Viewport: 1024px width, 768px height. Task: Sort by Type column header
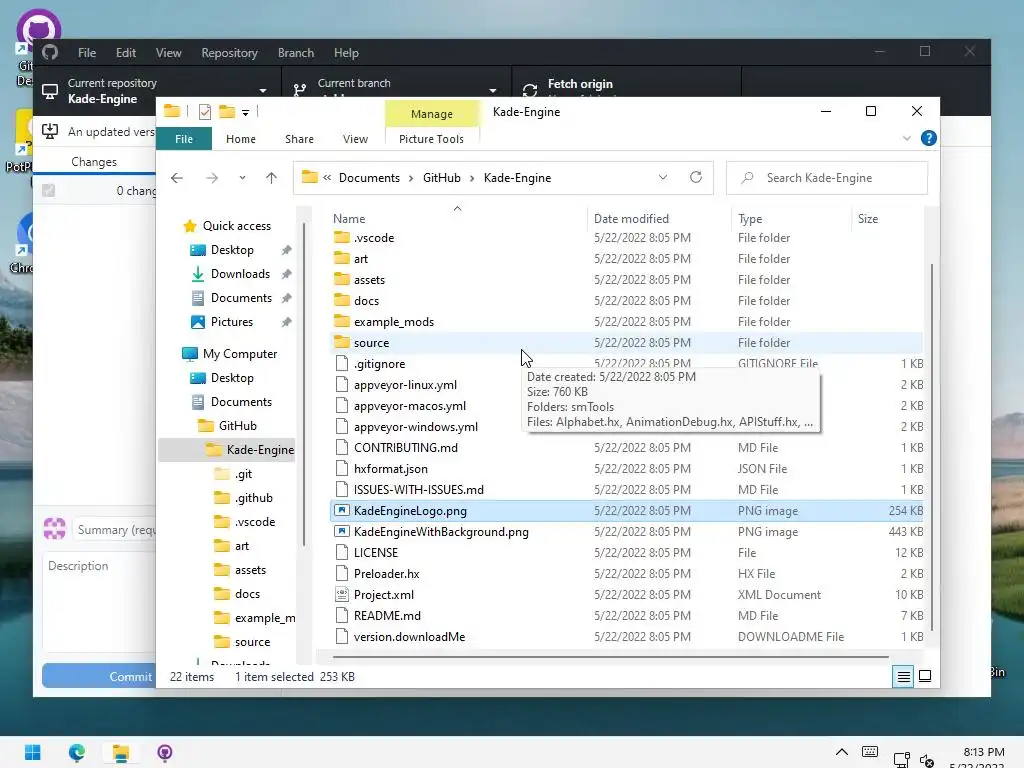750,219
